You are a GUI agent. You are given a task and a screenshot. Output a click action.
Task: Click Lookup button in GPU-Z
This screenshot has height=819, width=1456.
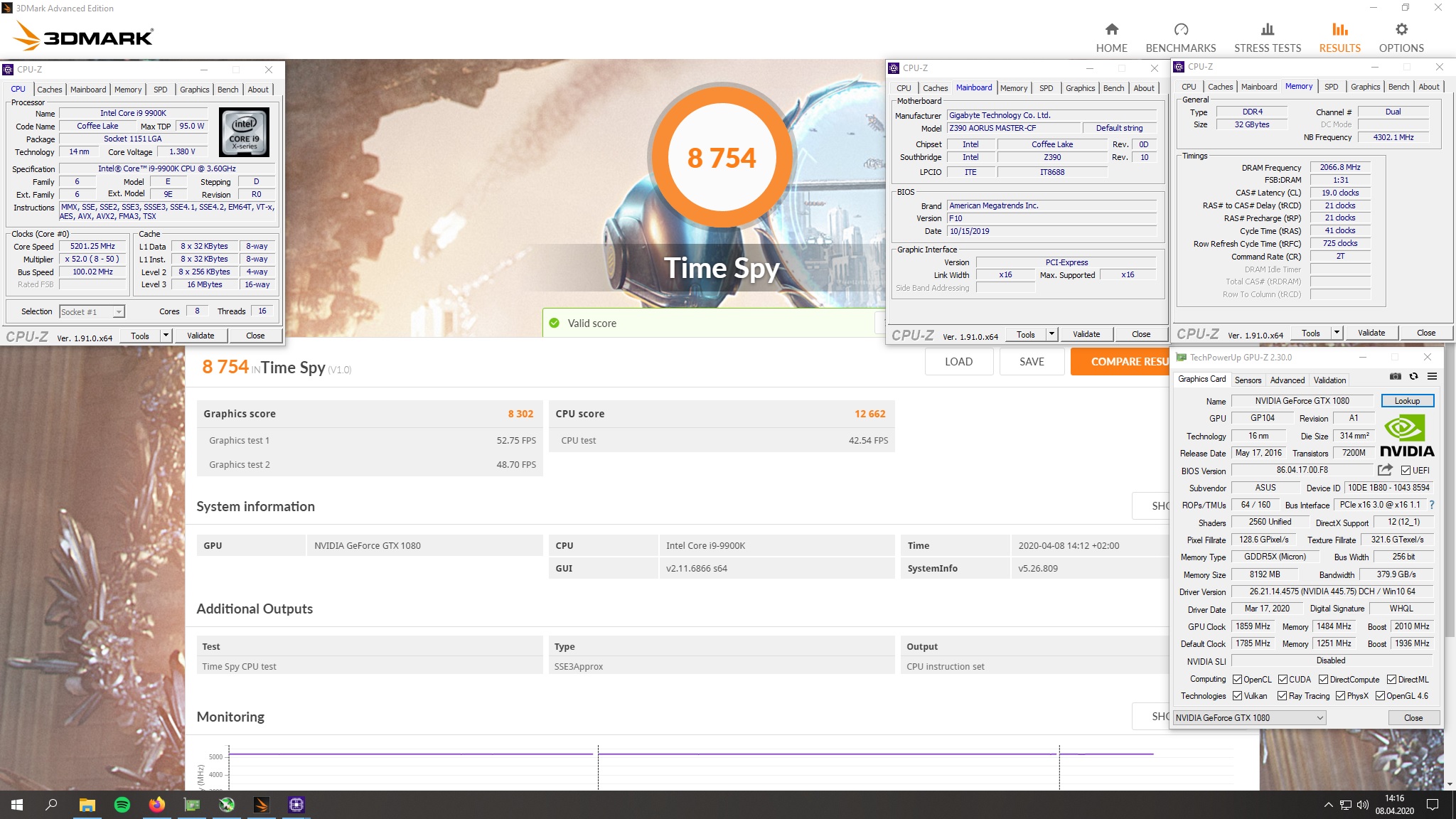point(1407,400)
